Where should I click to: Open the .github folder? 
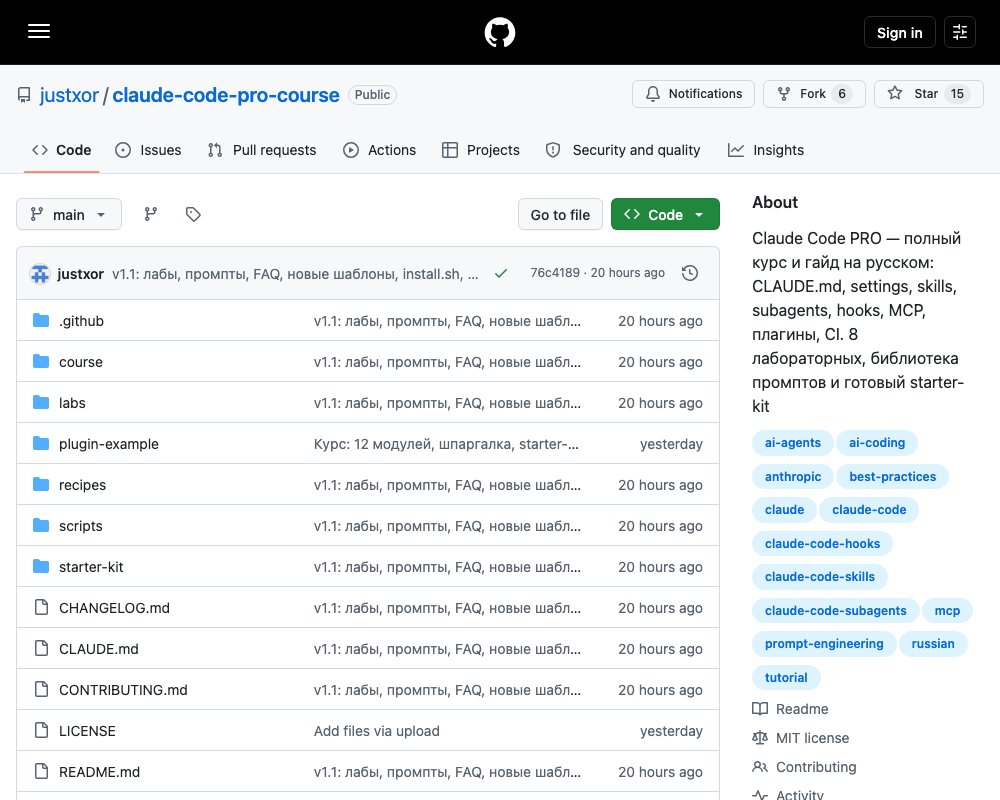(x=81, y=321)
